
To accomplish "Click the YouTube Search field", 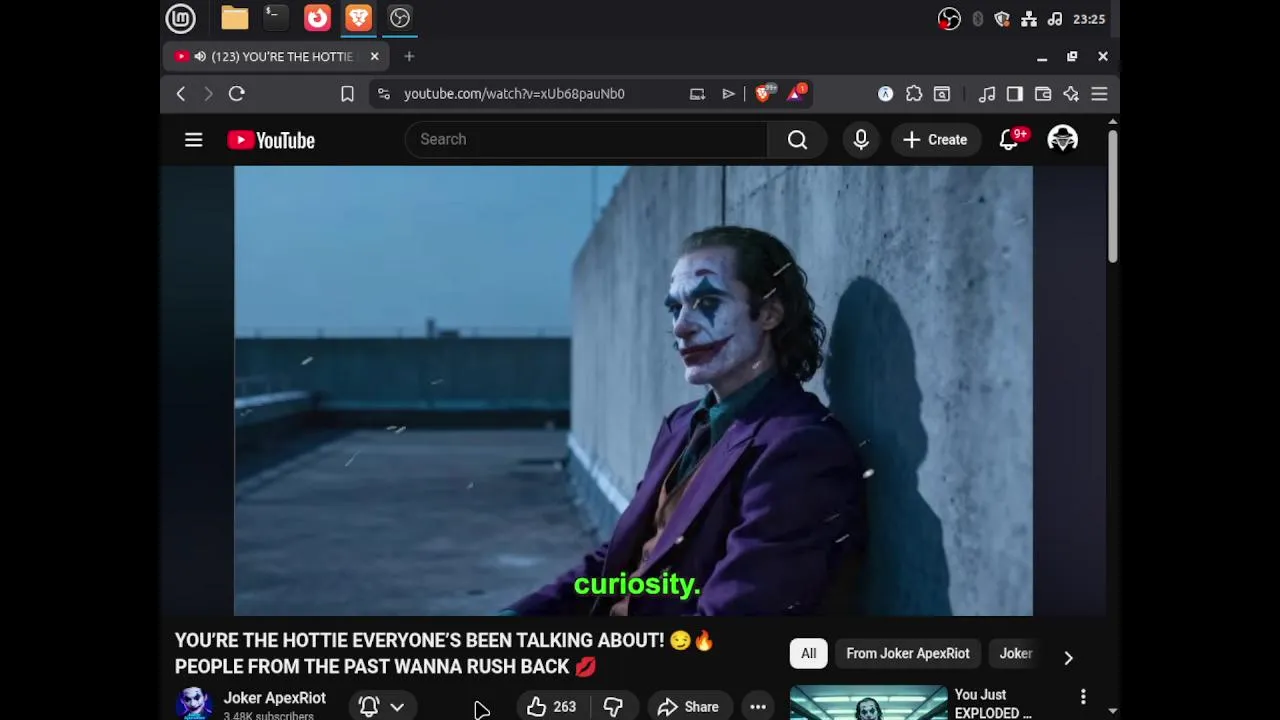I will (x=586, y=139).
